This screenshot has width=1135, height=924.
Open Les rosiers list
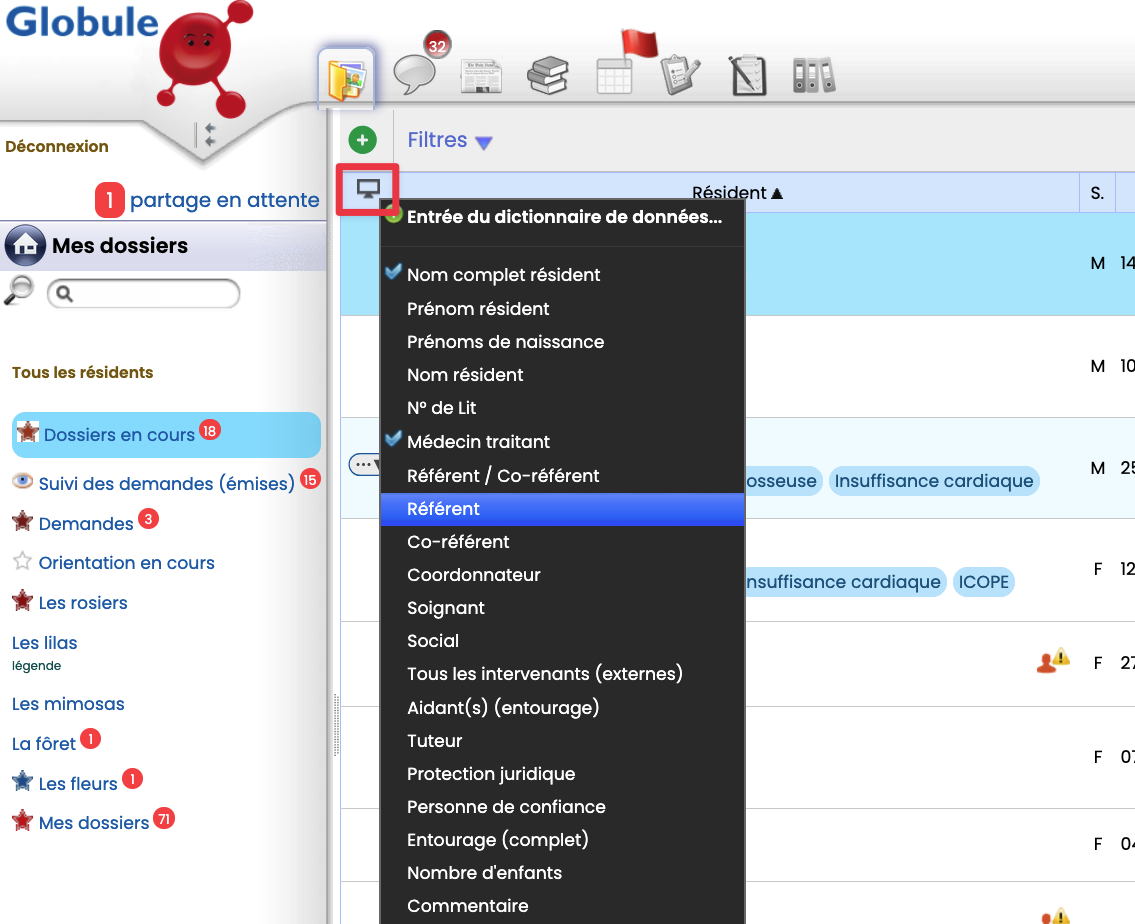pyautogui.click(x=83, y=603)
